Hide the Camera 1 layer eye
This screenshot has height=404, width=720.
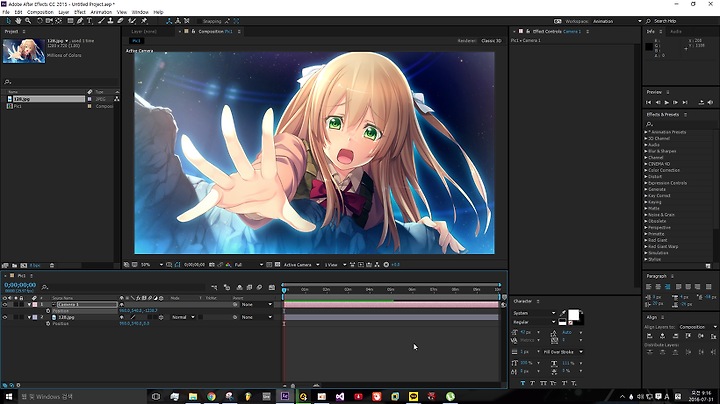click(5, 304)
